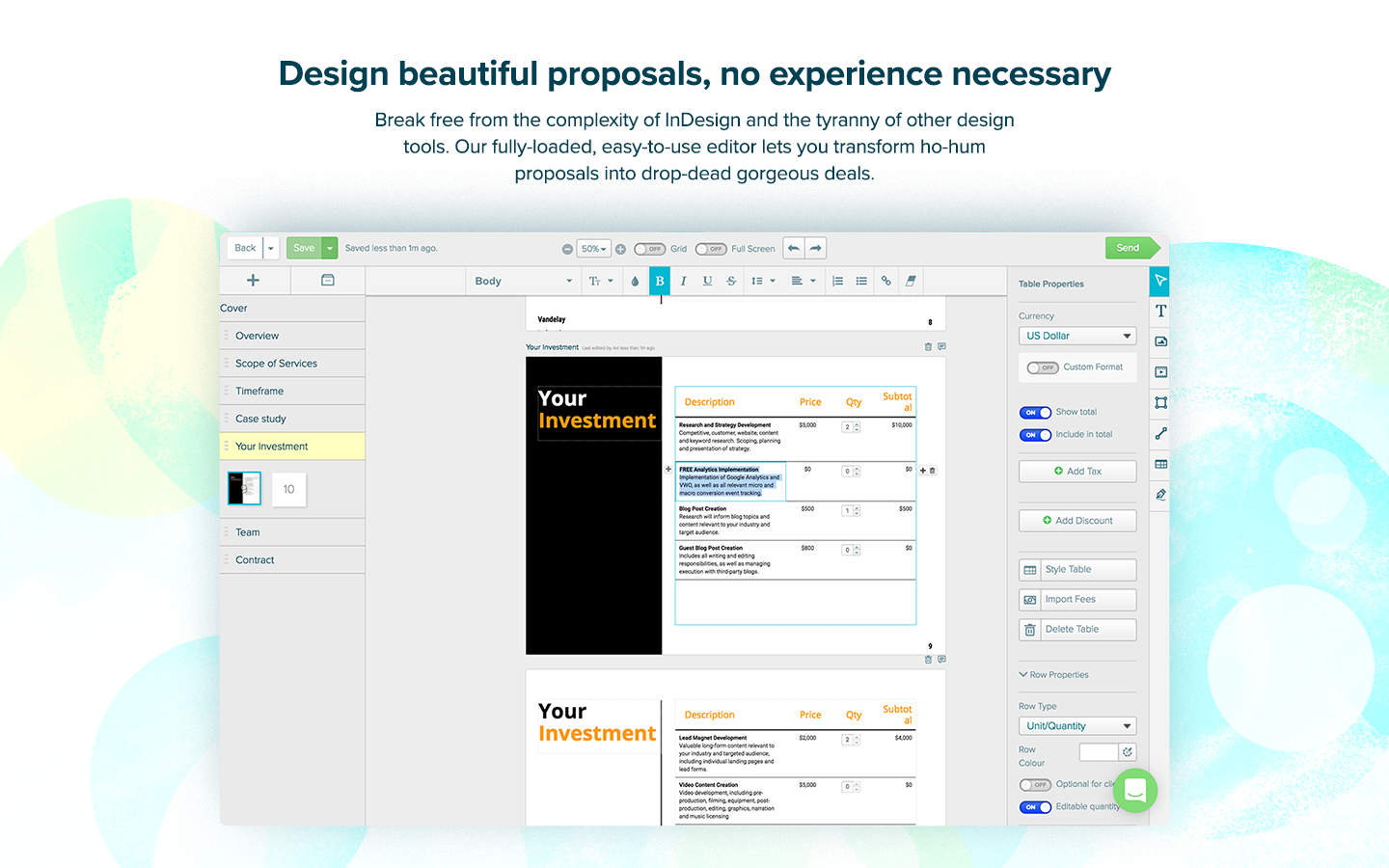Viewport: 1389px width, 868px height.
Task: Insert a bulleted list
Action: pyautogui.click(x=861, y=281)
